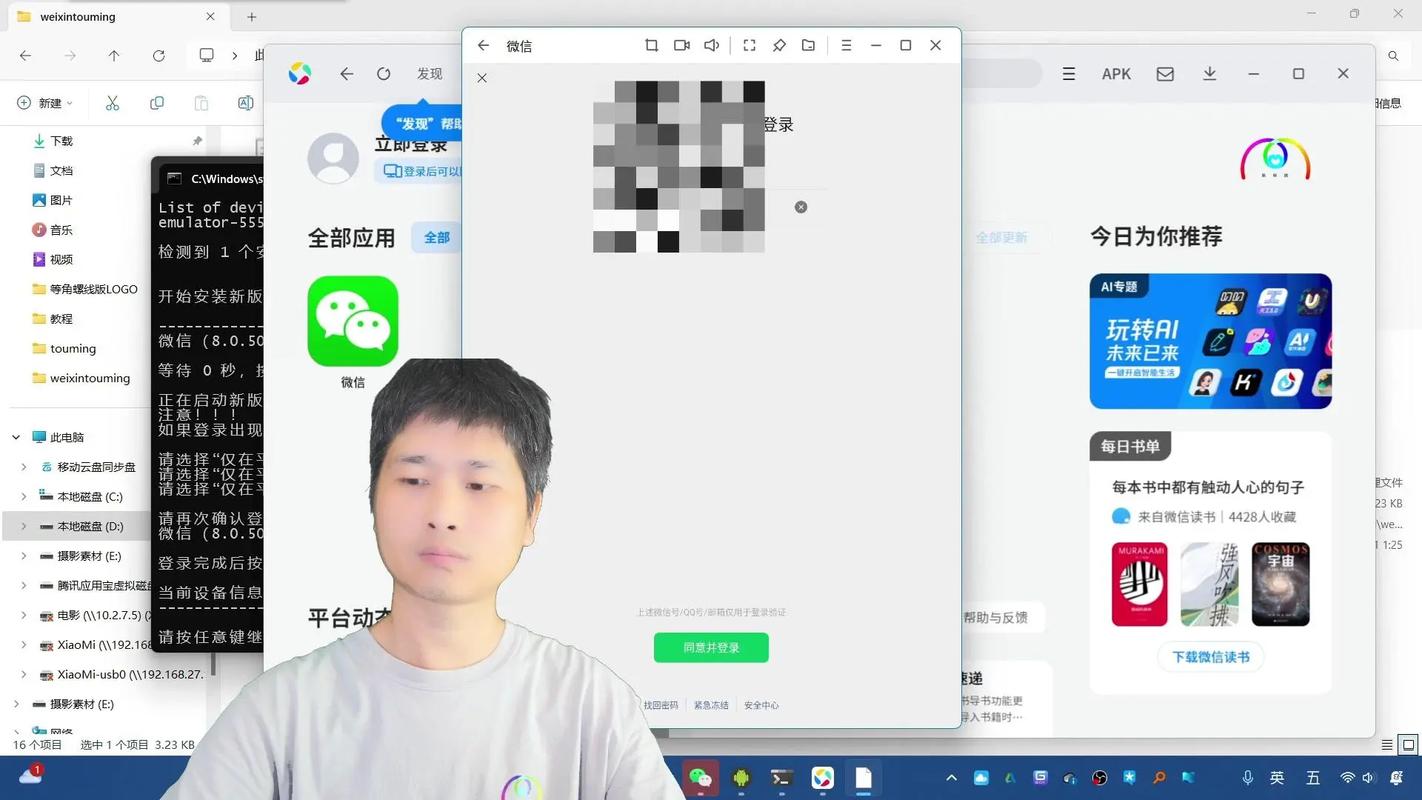Select the screenshot tool in the emulator toolbar
The width and height of the screenshot is (1422, 800).
coord(651,45)
